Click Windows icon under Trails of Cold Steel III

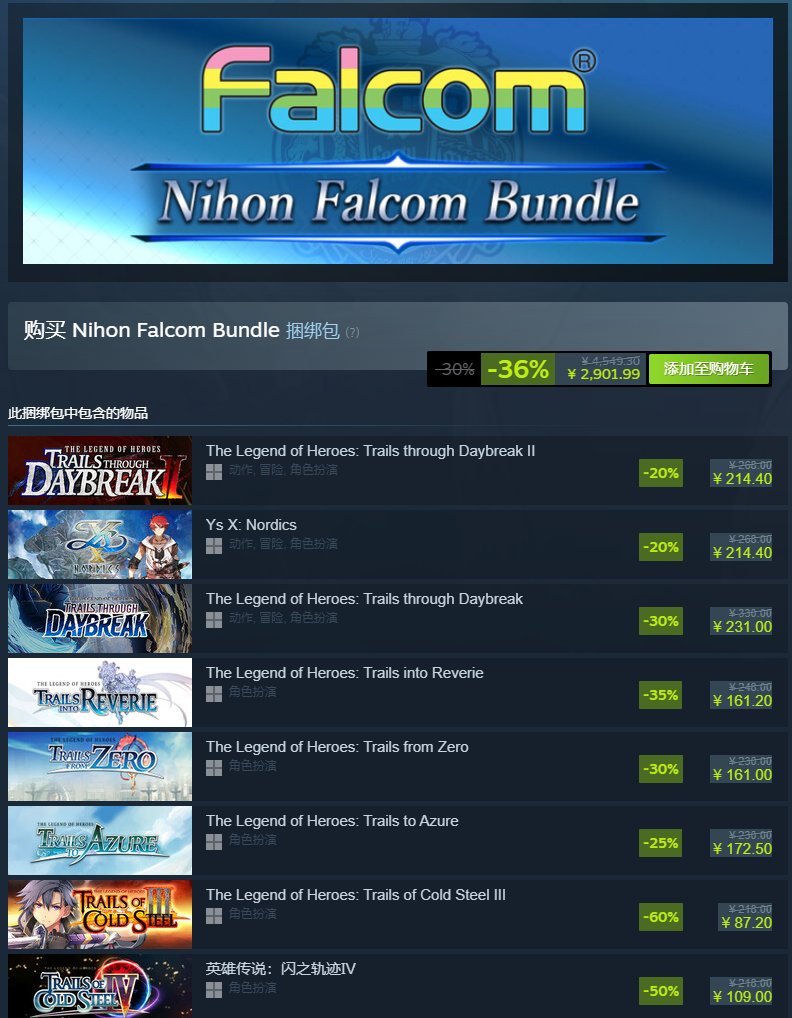pos(214,916)
